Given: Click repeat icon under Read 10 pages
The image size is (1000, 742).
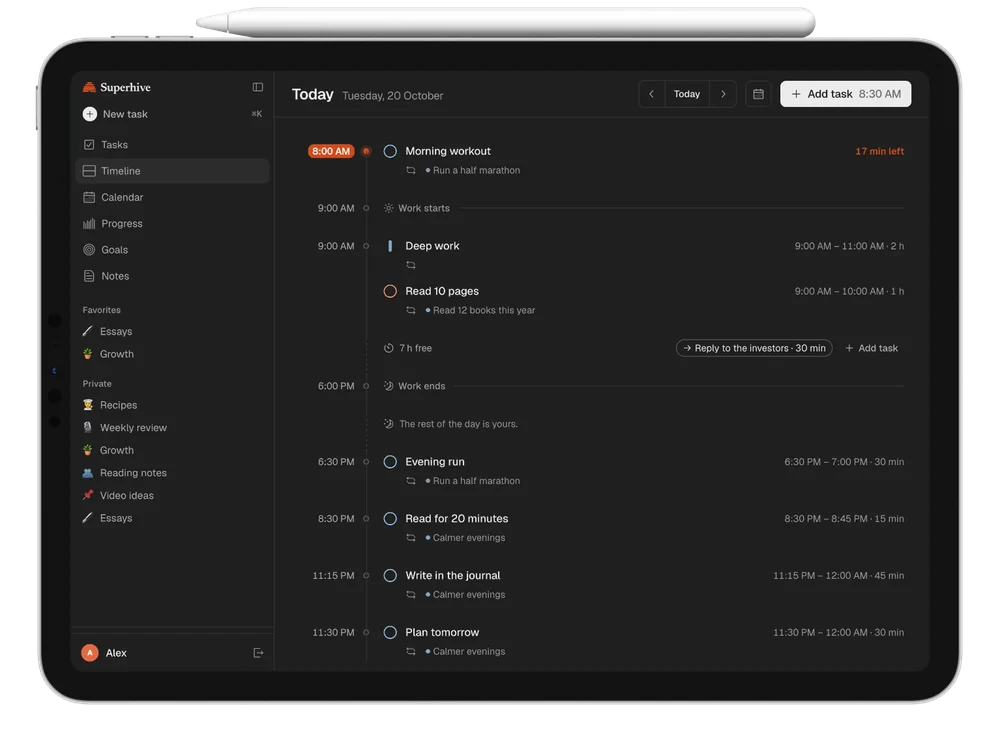Looking at the screenshot, I should pyautogui.click(x=411, y=310).
